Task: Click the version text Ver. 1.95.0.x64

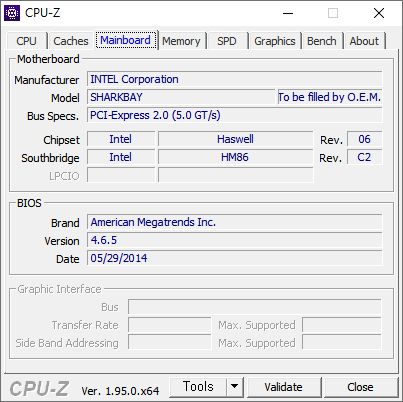Action: (x=120, y=391)
